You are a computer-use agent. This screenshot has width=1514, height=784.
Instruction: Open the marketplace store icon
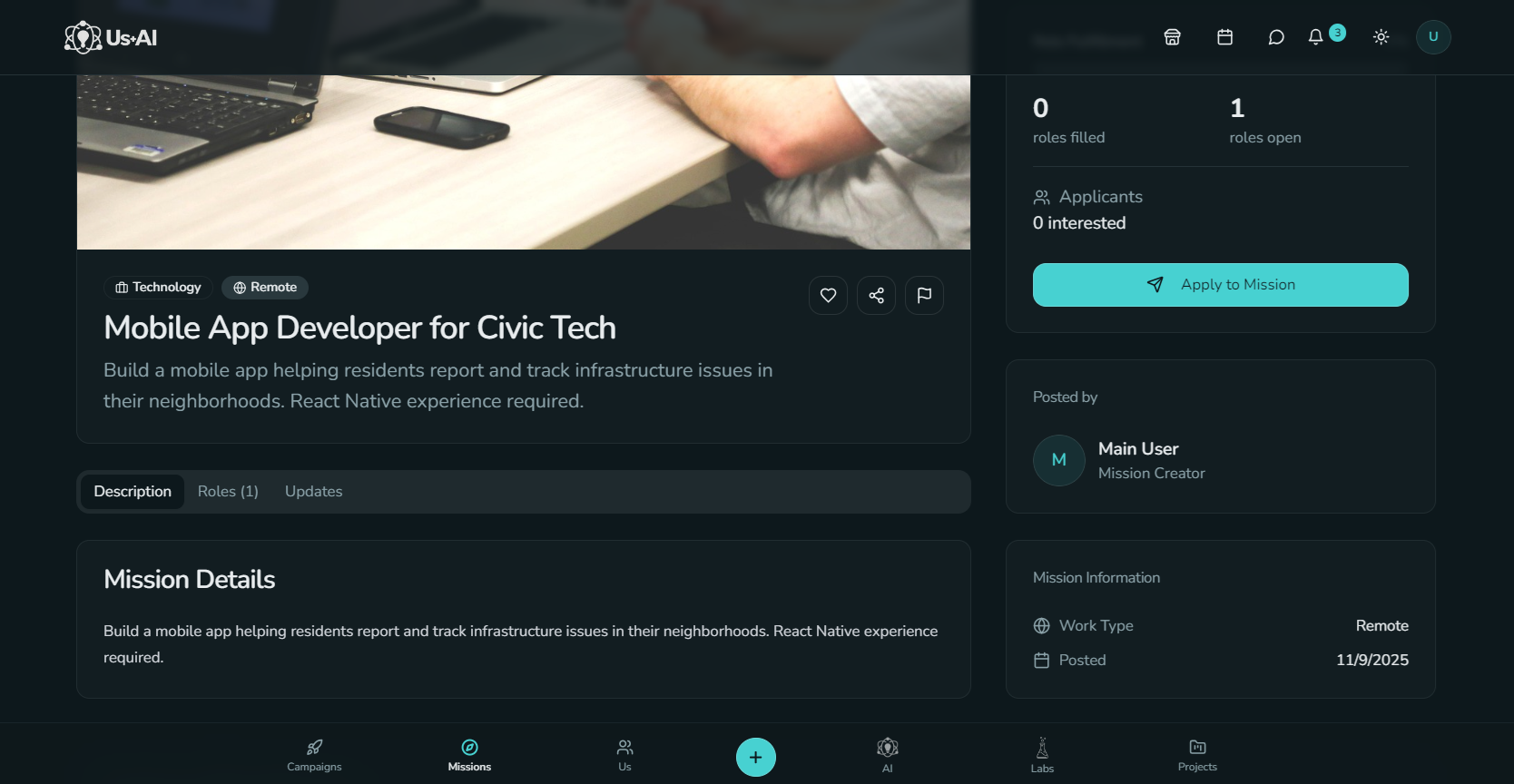coord(1172,37)
